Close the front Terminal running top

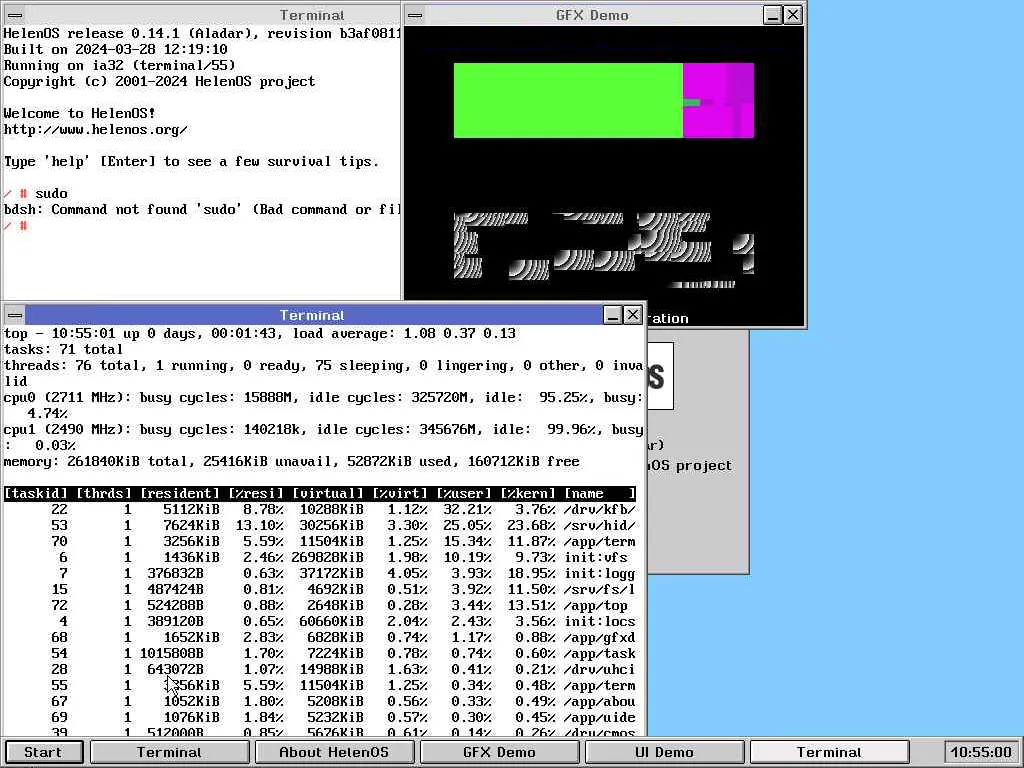[633, 315]
